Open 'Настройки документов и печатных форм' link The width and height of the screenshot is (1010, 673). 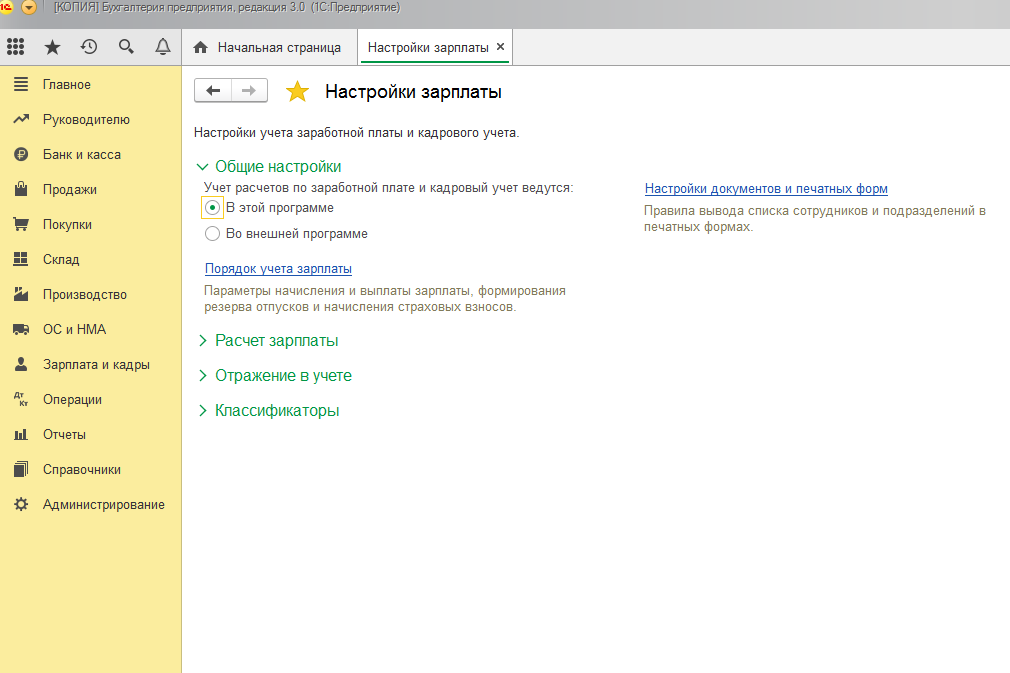click(766, 189)
